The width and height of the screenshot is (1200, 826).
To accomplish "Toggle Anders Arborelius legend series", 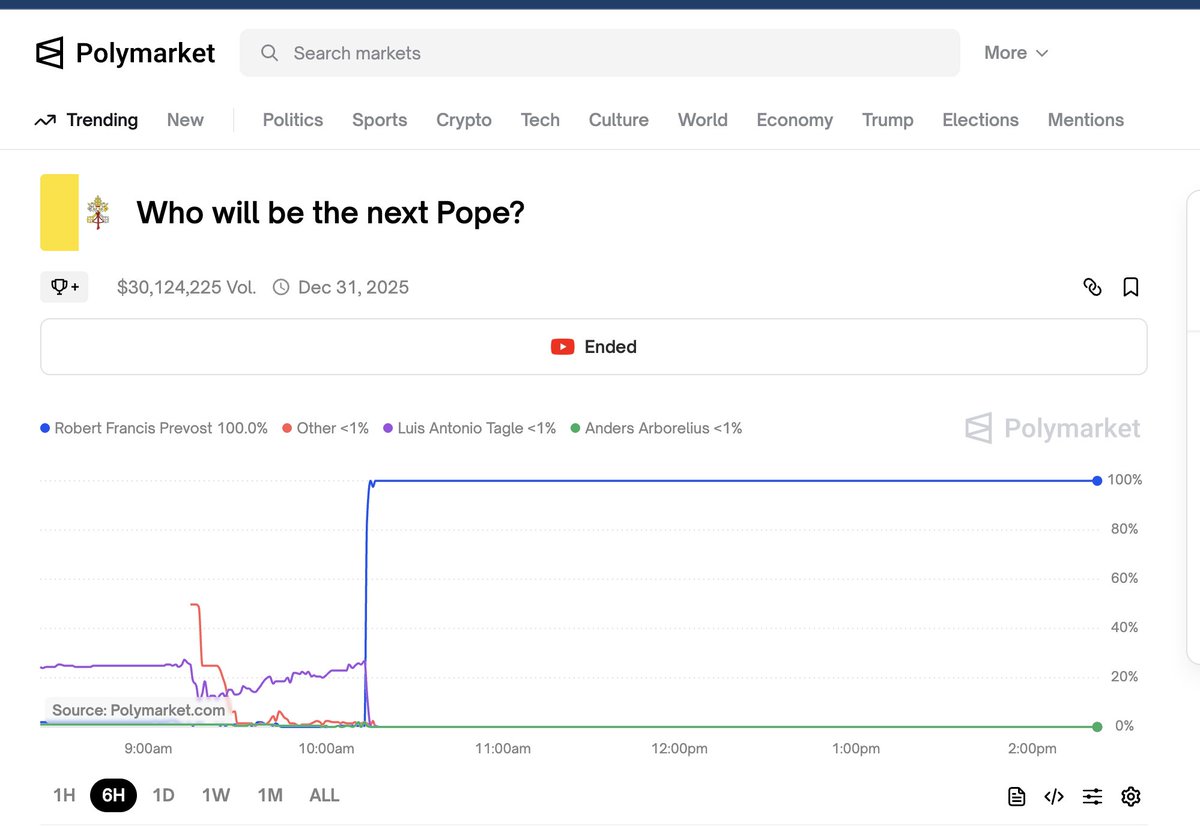I will pyautogui.click(x=656, y=428).
